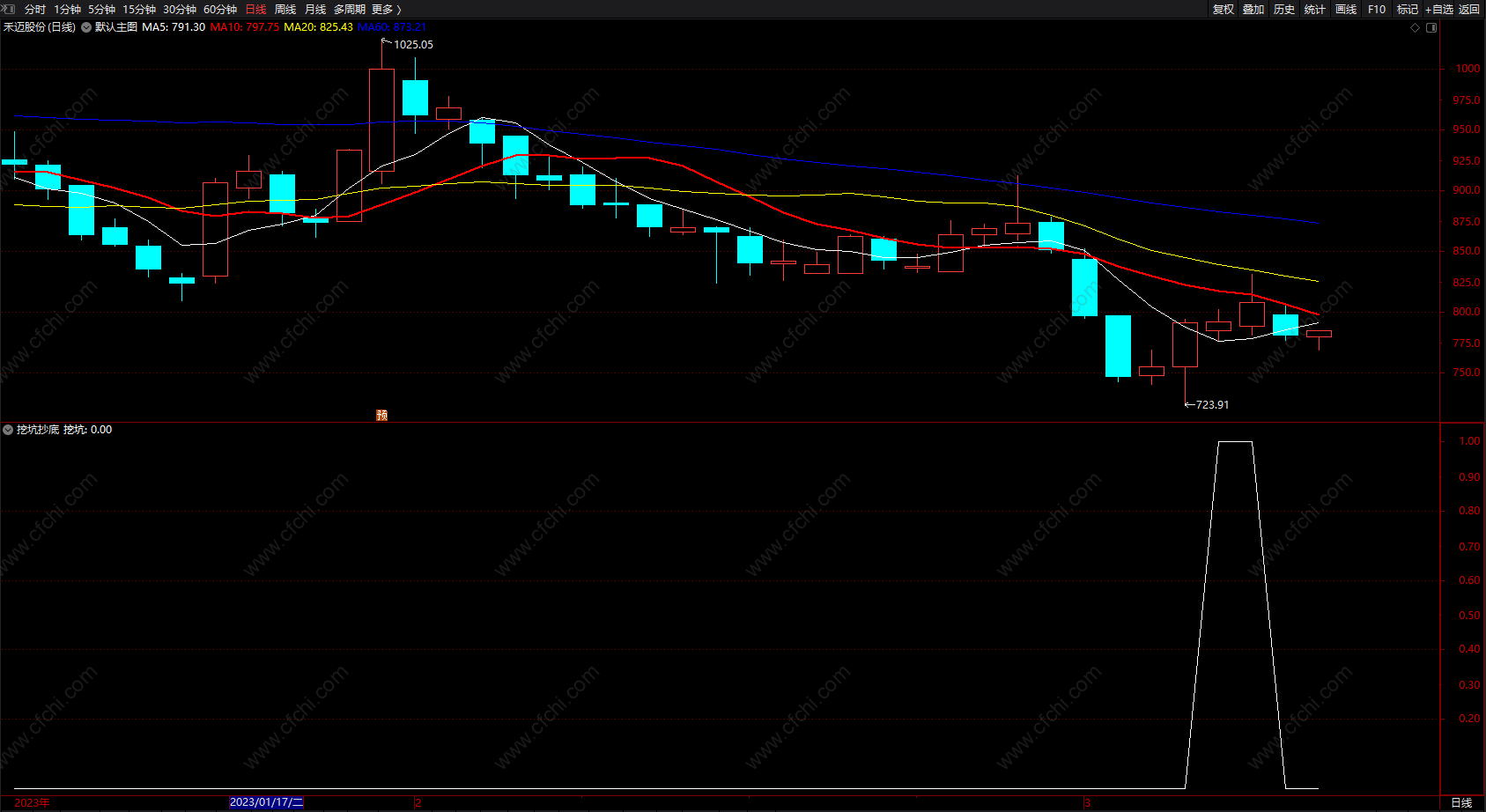Viewport: 1486px width, 812px height.
Task: Switch to 周线 weekly chart
Action: tap(285, 10)
